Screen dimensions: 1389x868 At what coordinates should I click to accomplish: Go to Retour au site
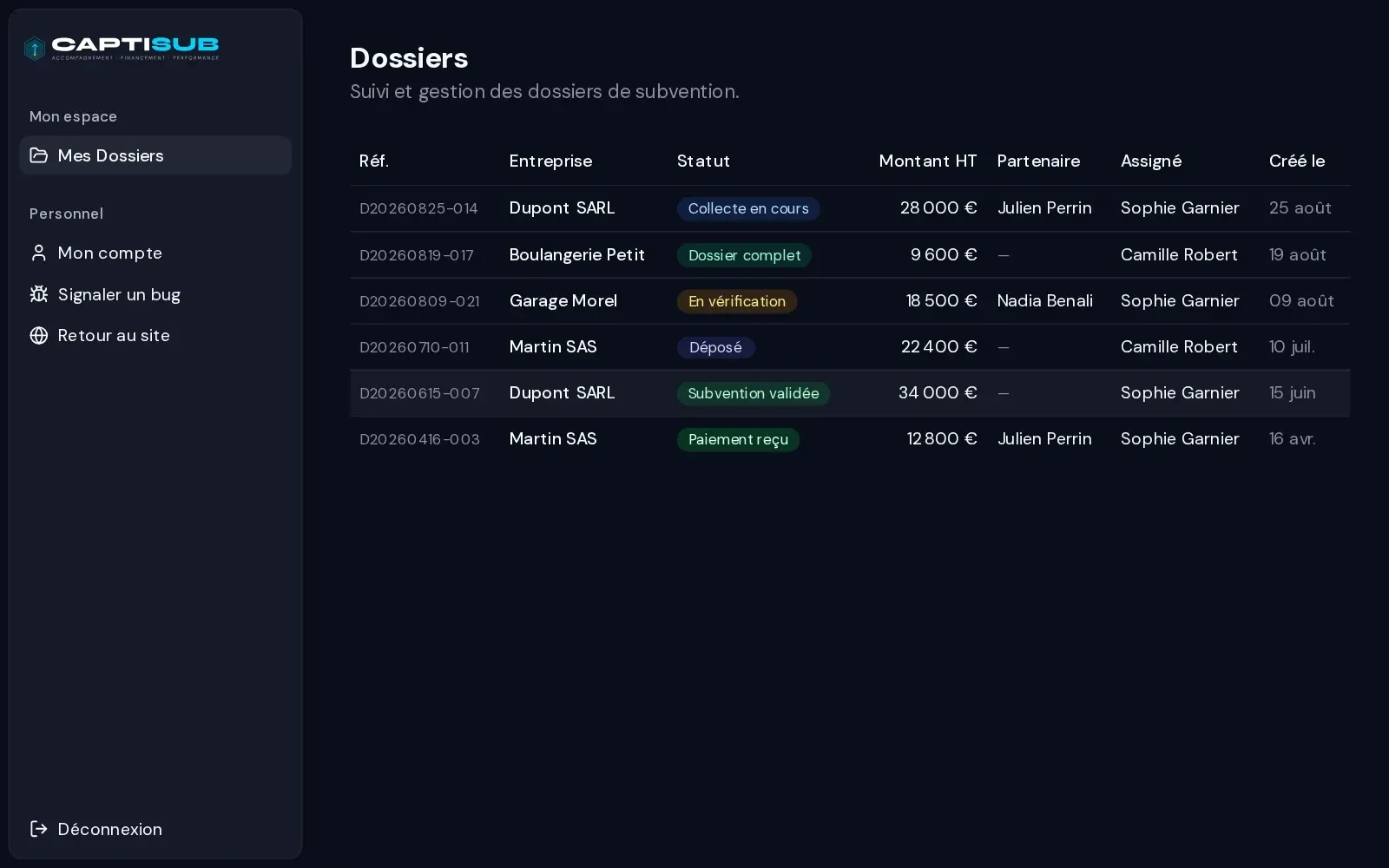(155, 335)
